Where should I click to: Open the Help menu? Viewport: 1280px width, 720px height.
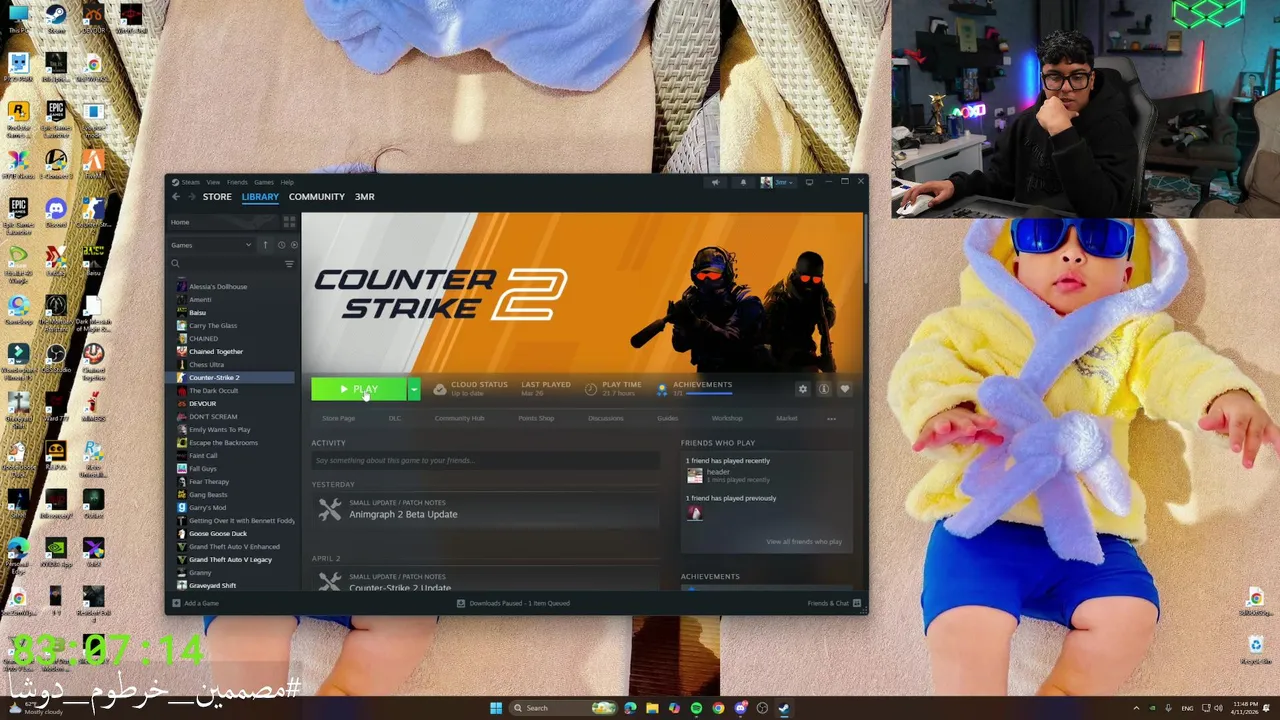pos(287,182)
